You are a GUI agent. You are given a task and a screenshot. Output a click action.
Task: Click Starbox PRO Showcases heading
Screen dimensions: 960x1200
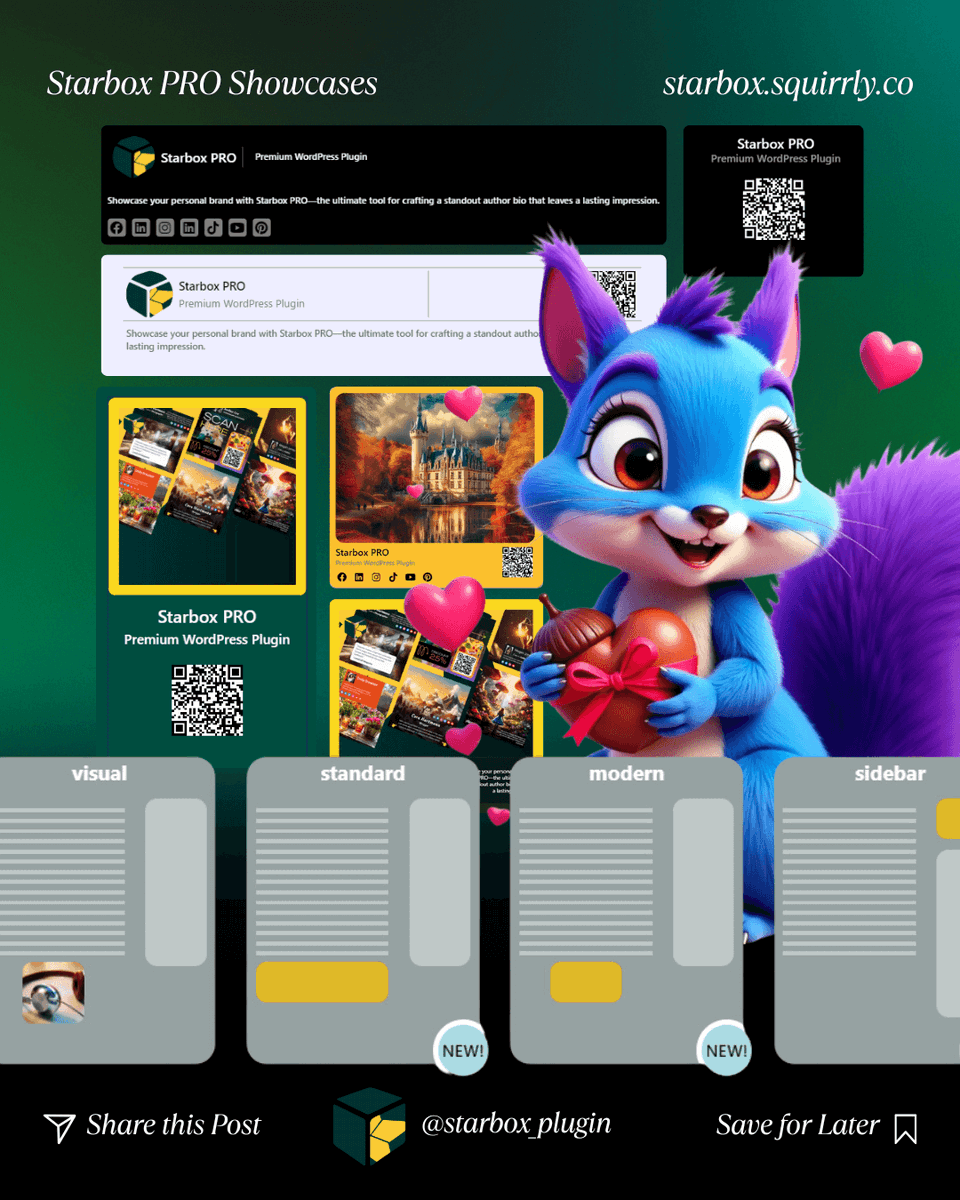point(212,83)
